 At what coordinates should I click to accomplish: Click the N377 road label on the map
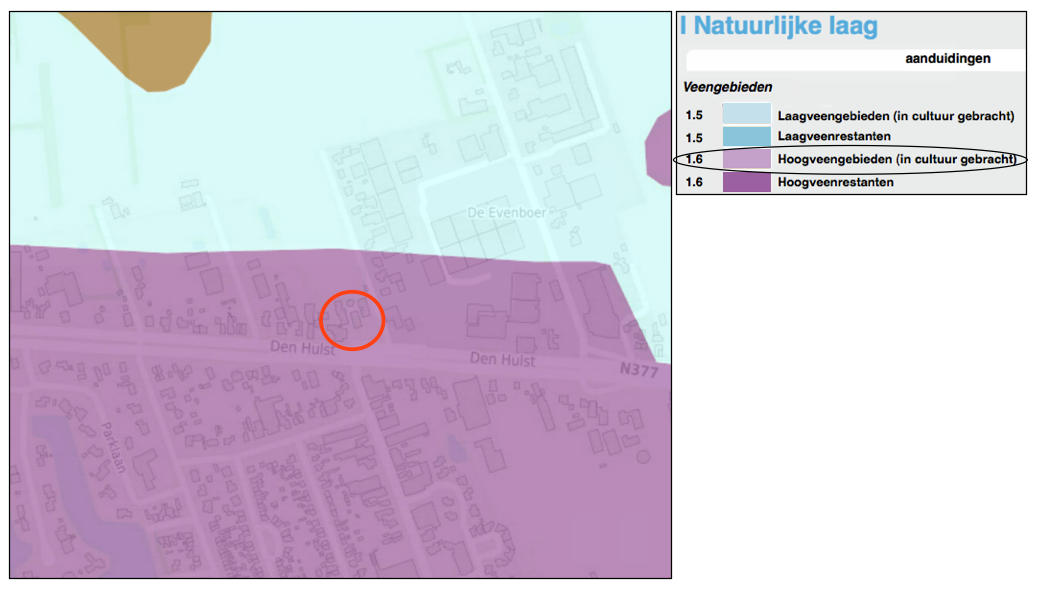click(x=637, y=370)
